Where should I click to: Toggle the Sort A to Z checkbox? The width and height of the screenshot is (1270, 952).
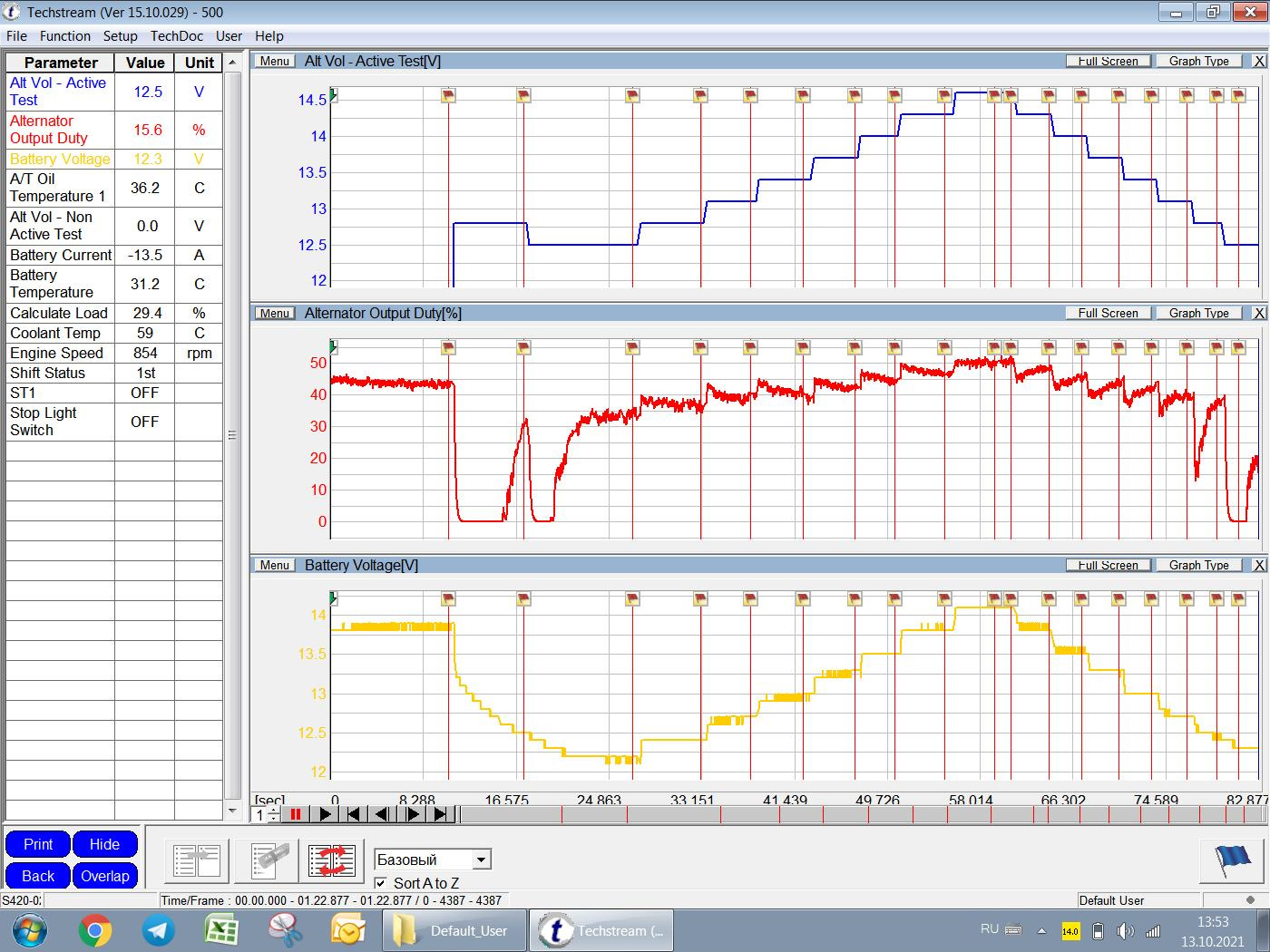[x=380, y=883]
